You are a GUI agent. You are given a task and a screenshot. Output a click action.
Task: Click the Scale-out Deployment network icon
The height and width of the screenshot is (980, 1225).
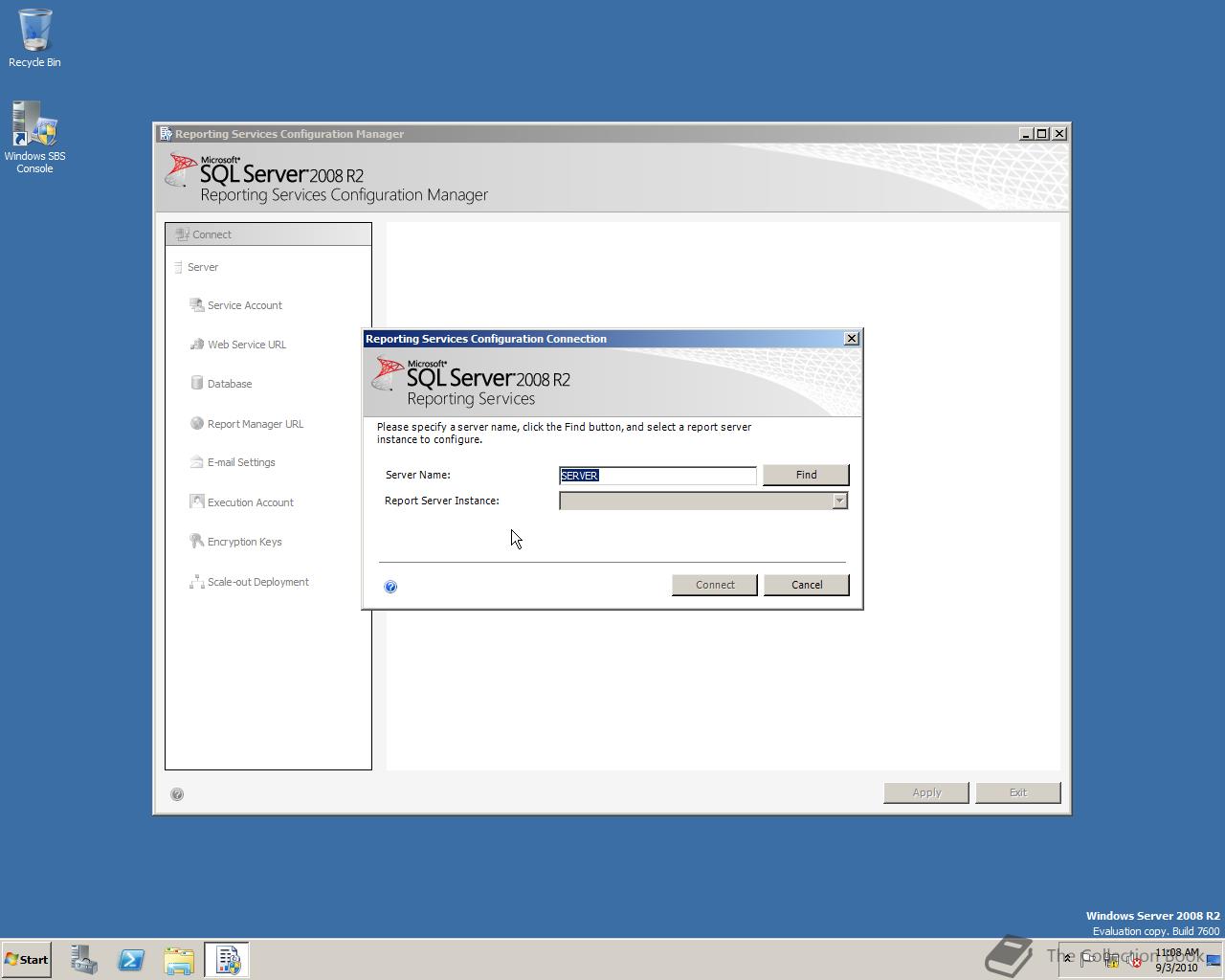[197, 582]
